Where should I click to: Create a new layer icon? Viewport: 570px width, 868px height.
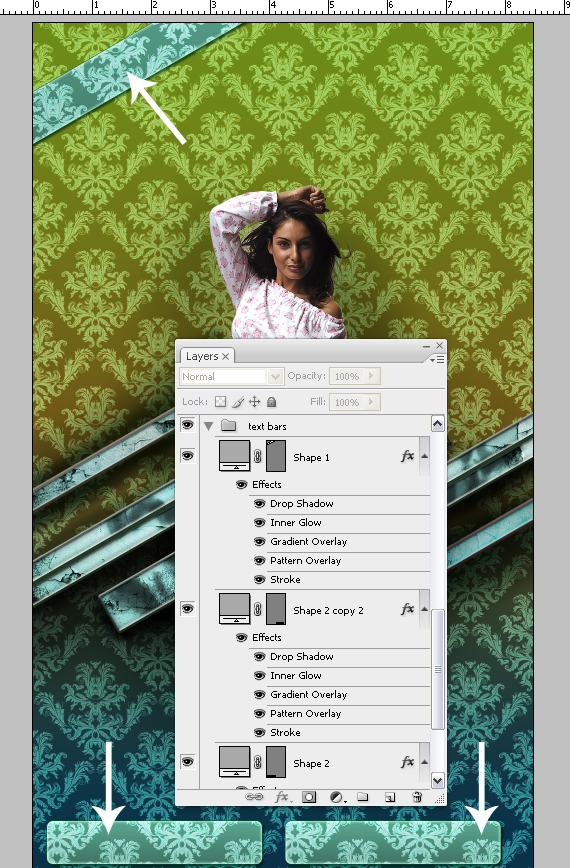pyautogui.click(x=390, y=797)
